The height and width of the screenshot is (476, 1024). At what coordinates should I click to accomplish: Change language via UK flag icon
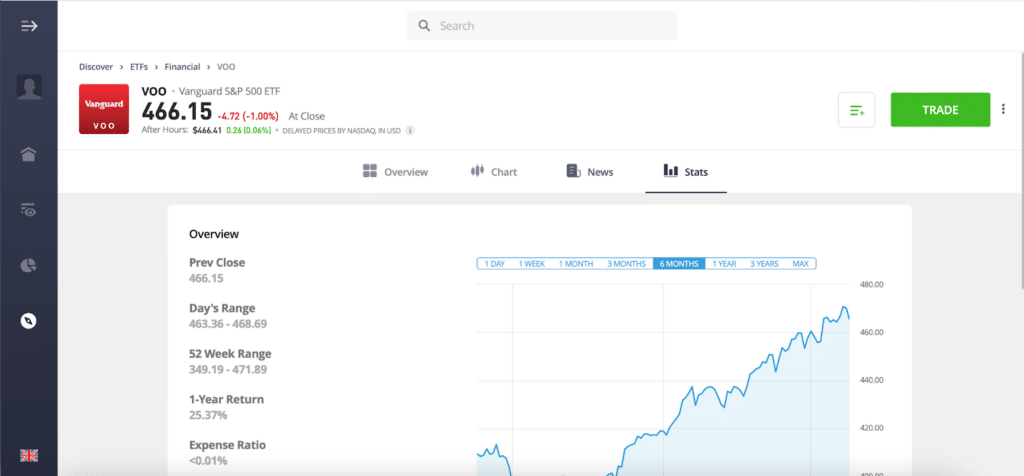29,456
